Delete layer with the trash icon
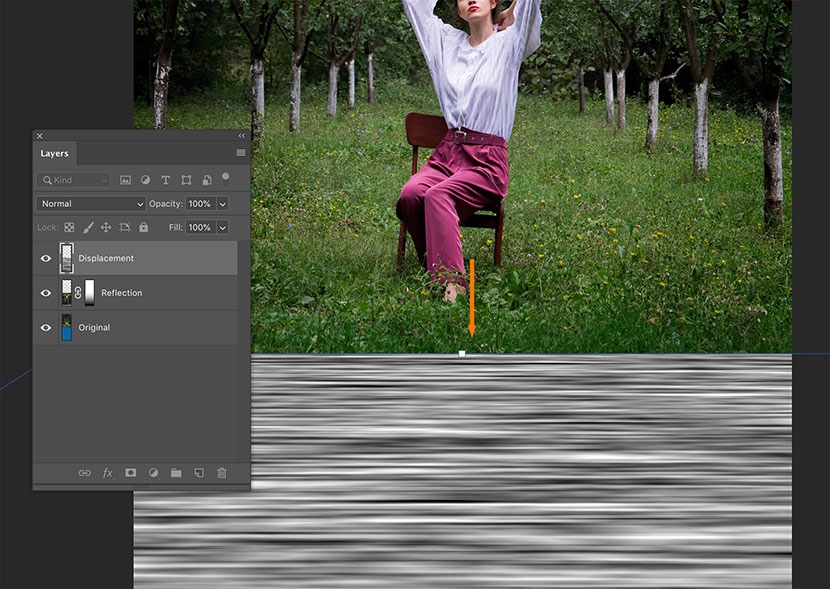This screenshot has height=589, width=830. 222,473
